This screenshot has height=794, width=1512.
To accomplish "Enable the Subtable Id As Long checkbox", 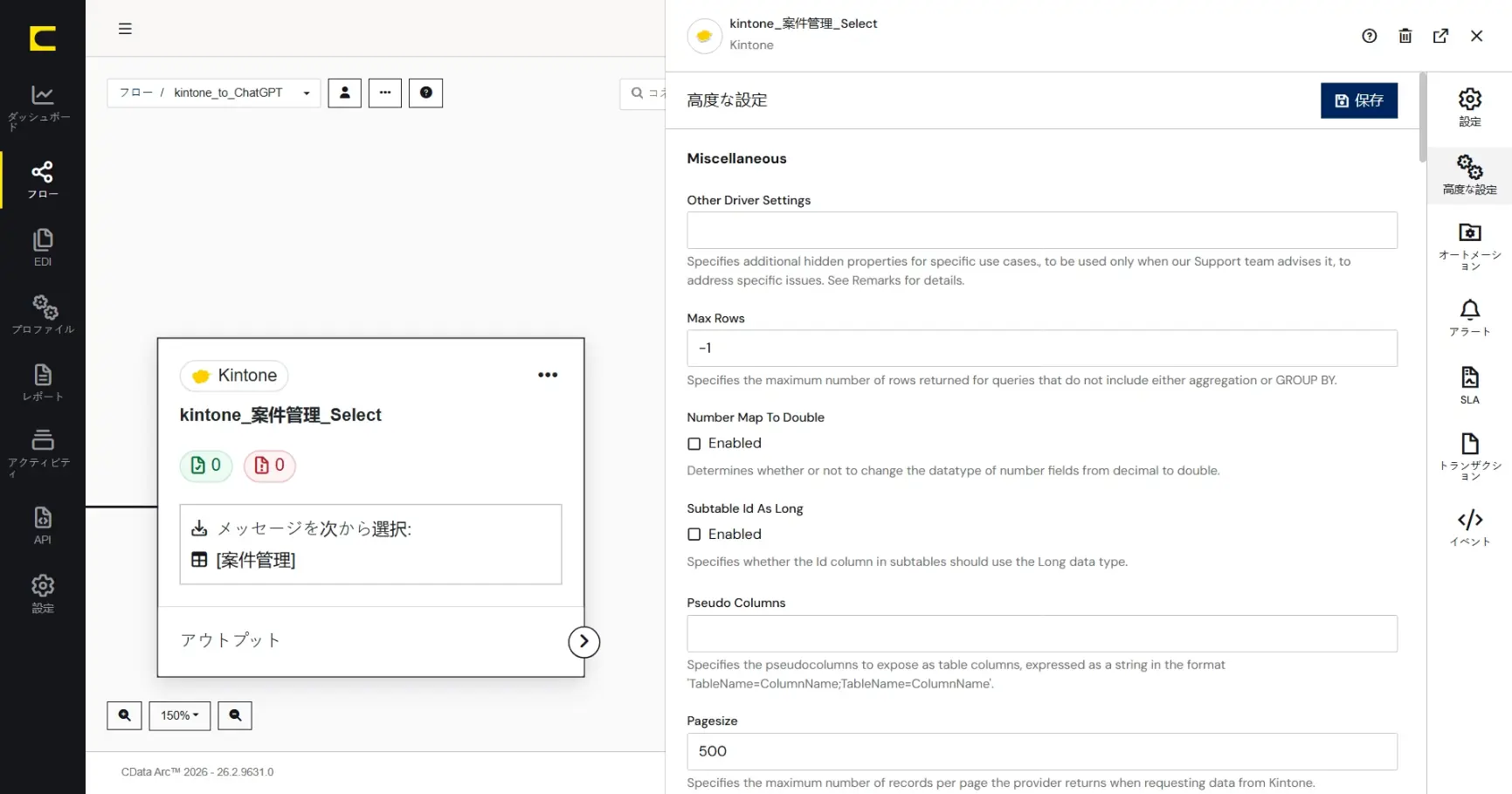I will (x=694, y=535).
